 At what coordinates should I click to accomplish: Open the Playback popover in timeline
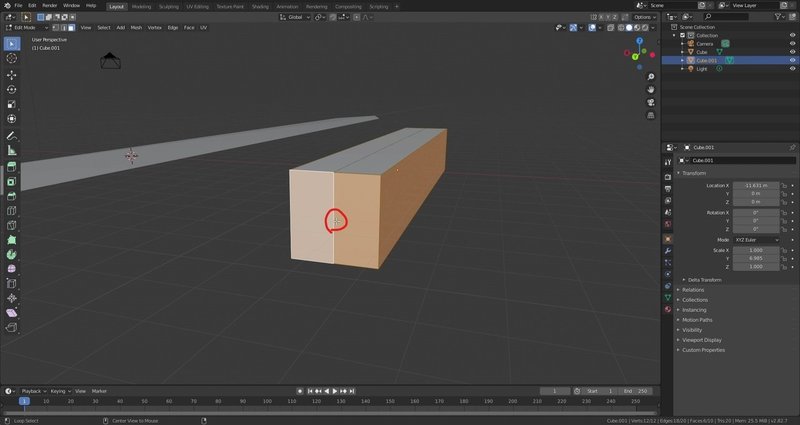coord(33,391)
